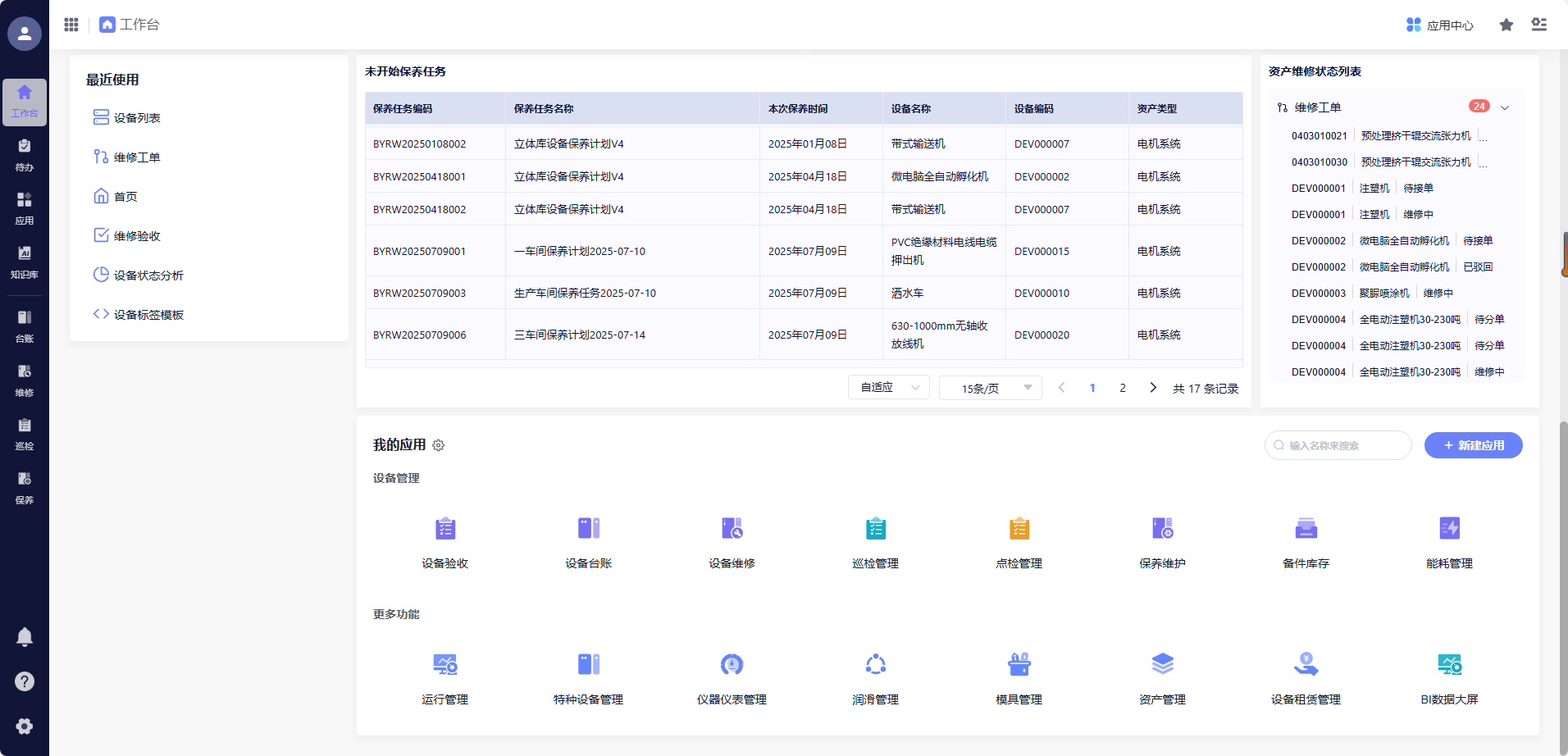
Task: Expand the 自适应 dropdown
Action: pos(889,387)
